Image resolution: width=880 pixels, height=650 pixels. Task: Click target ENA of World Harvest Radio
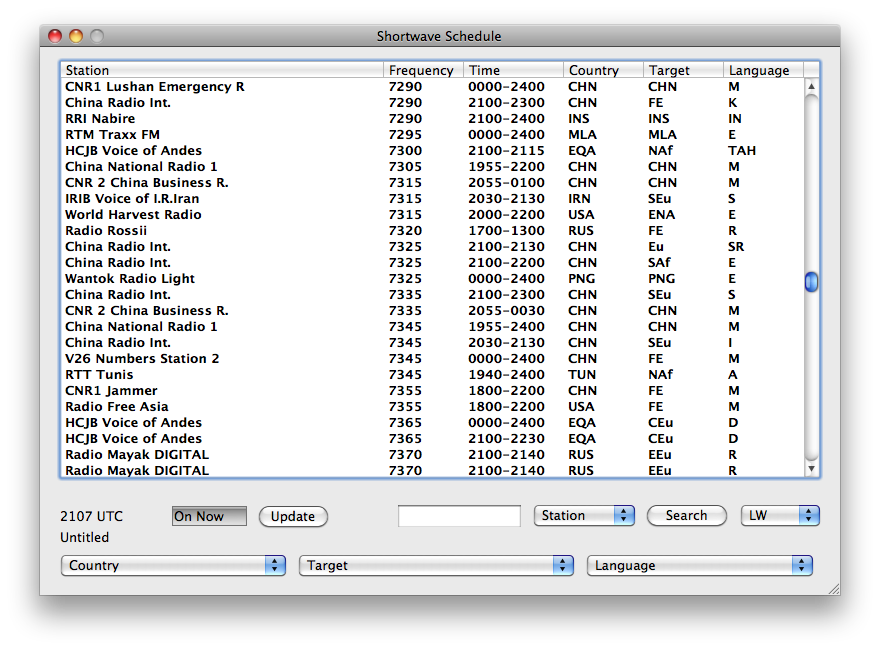(662, 214)
